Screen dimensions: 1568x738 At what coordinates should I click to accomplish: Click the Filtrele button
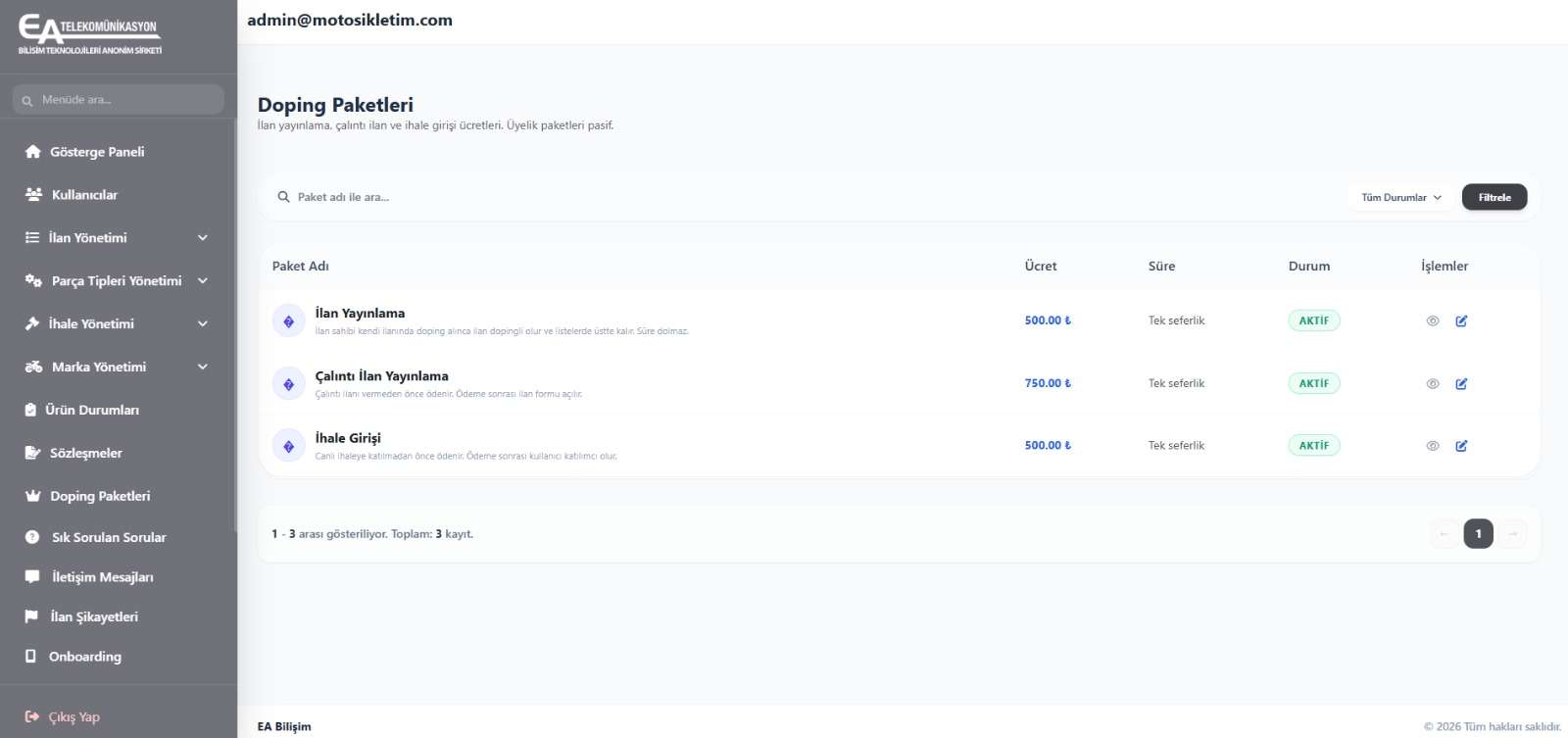tap(1494, 197)
